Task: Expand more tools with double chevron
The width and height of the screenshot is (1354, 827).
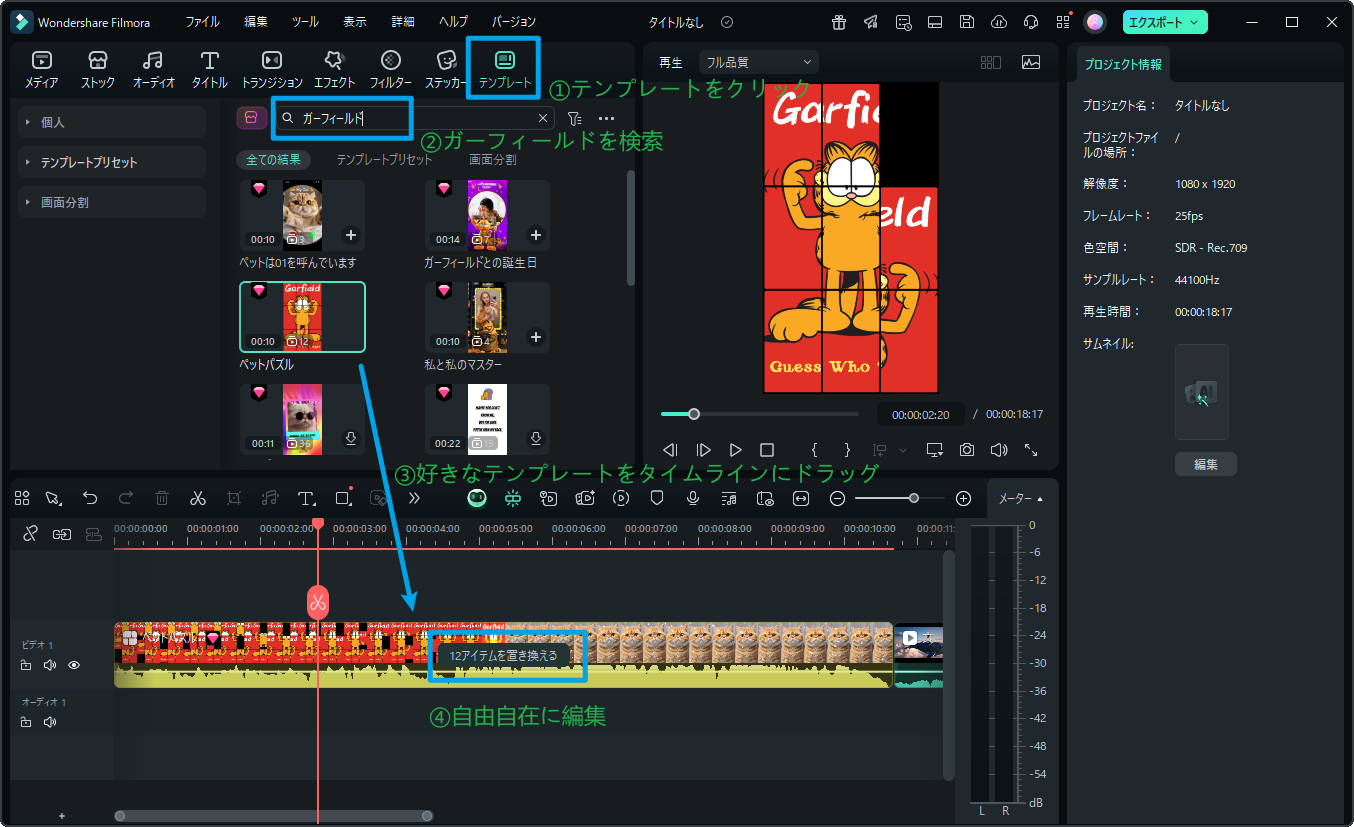Action: (415, 498)
